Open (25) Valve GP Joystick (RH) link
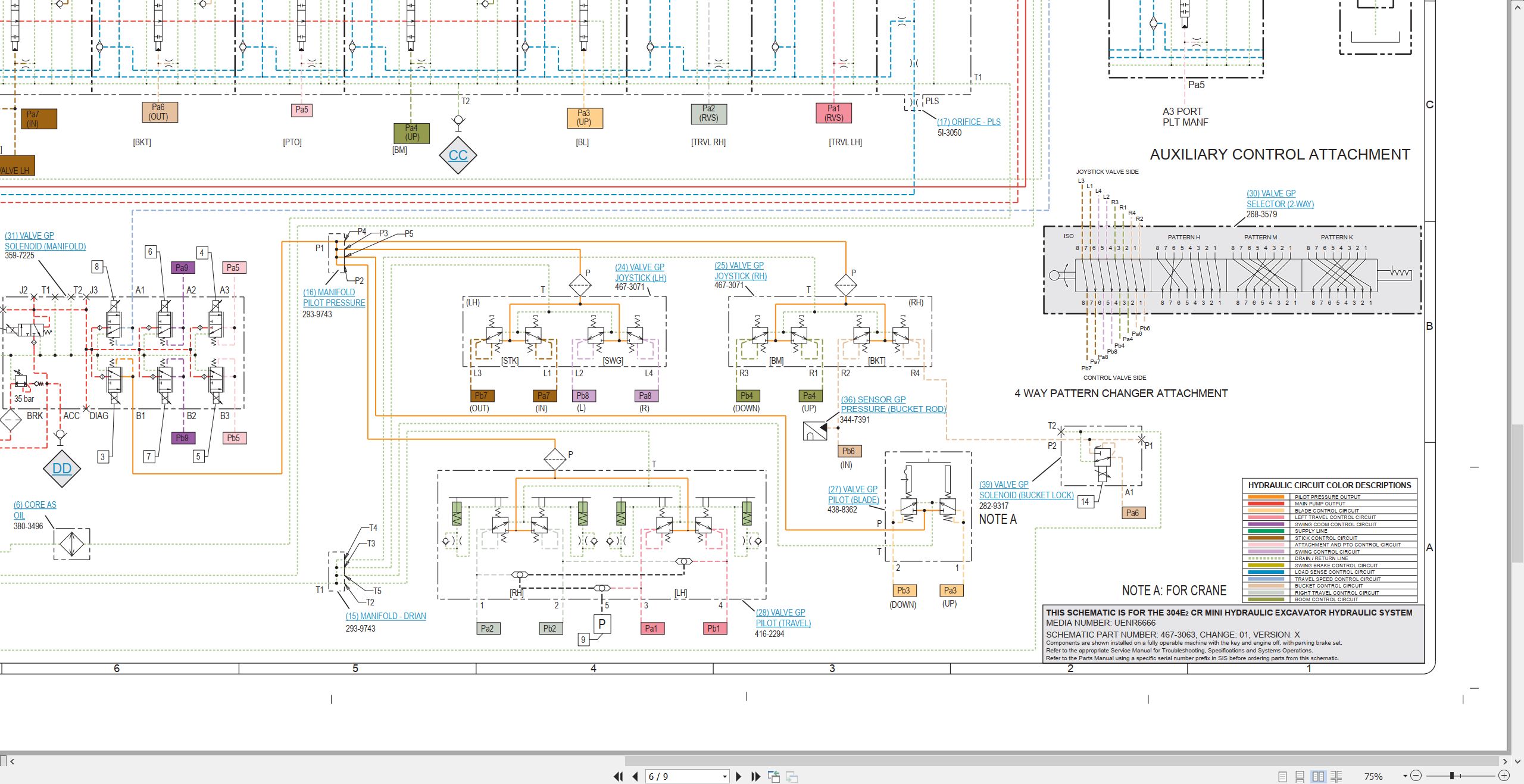 pyautogui.click(x=741, y=271)
